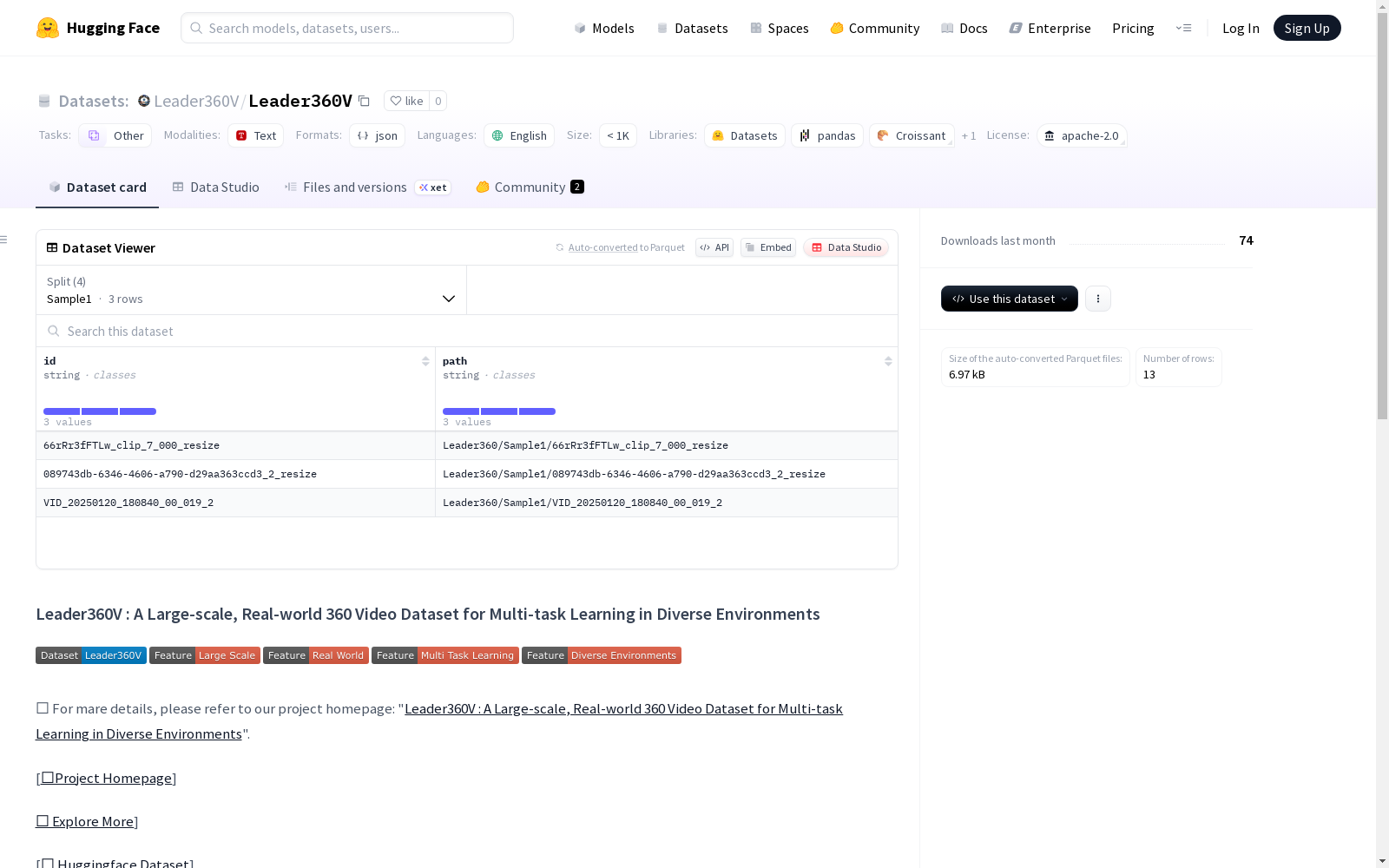The image size is (1389, 868).
Task: Click the search magnifier icon in dataset search
Action: point(54,331)
